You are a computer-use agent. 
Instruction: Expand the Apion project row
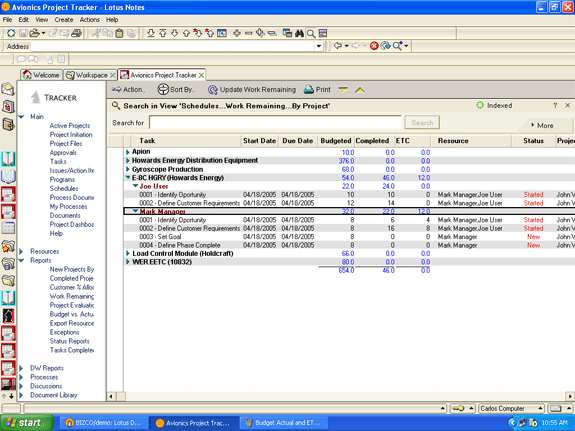coord(128,152)
